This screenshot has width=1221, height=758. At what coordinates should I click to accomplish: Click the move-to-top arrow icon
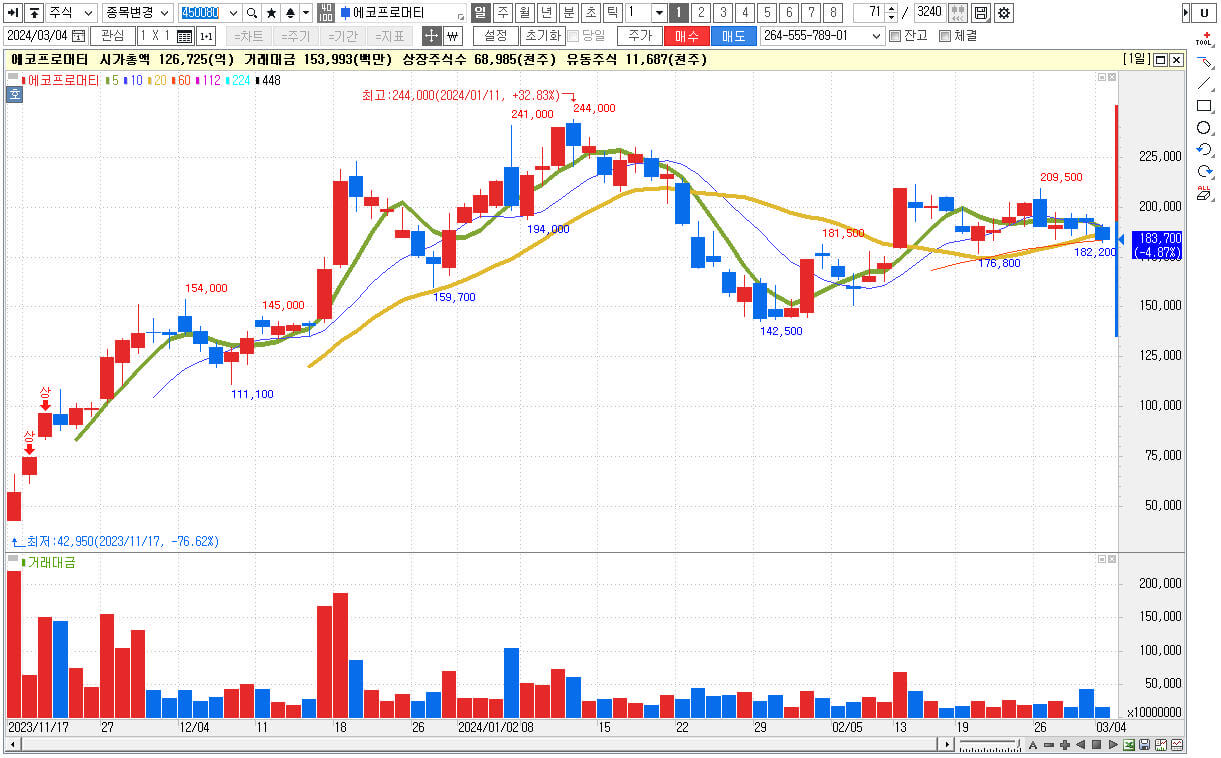[x=35, y=13]
